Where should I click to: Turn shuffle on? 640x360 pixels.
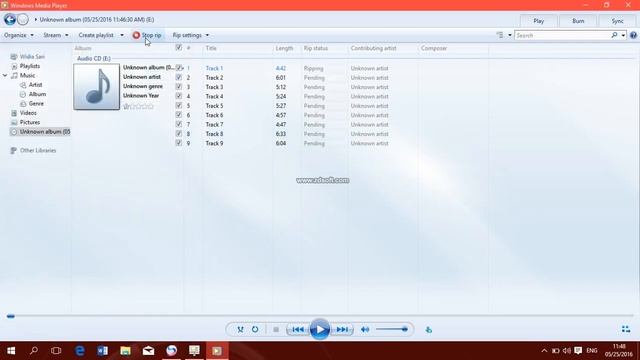coord(240,329)
